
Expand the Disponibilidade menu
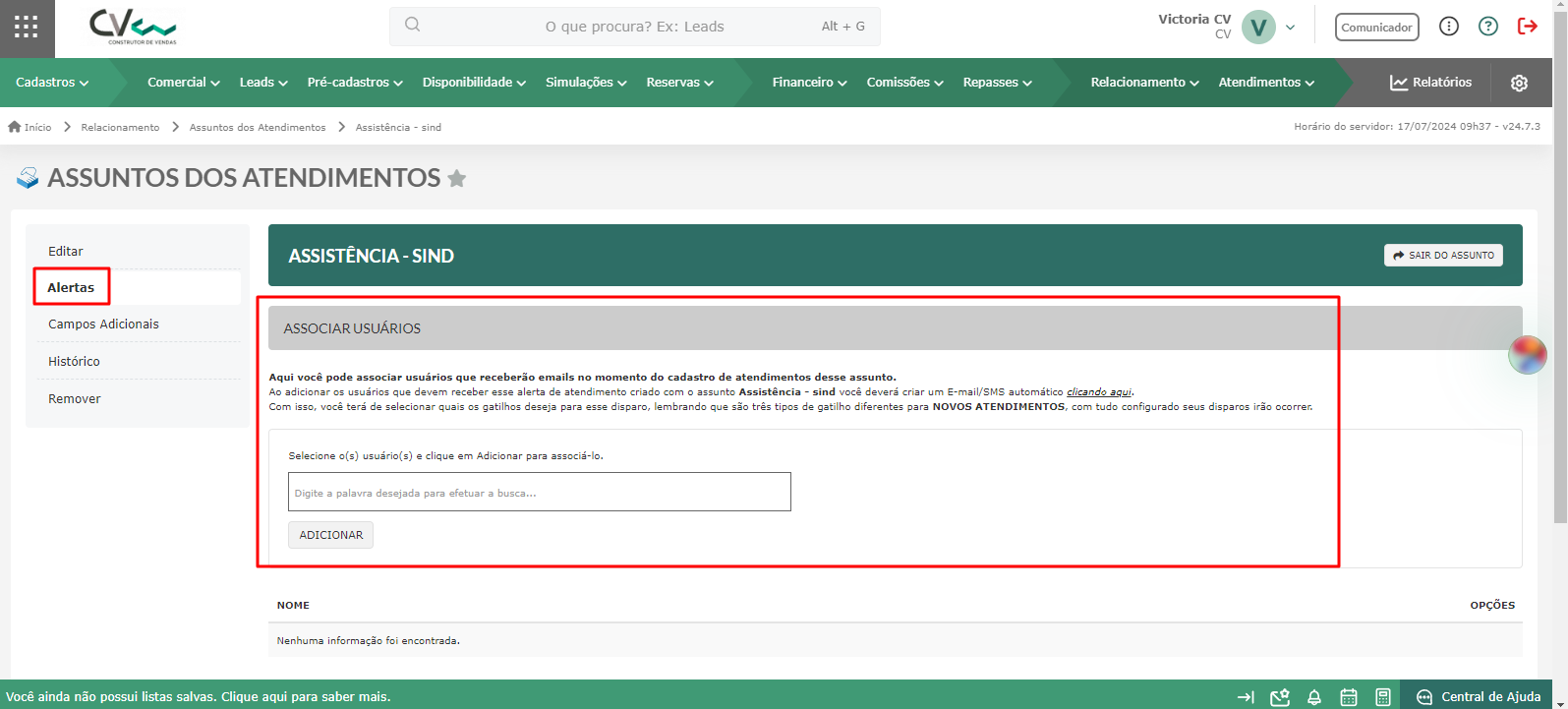(x=474, y=83)
